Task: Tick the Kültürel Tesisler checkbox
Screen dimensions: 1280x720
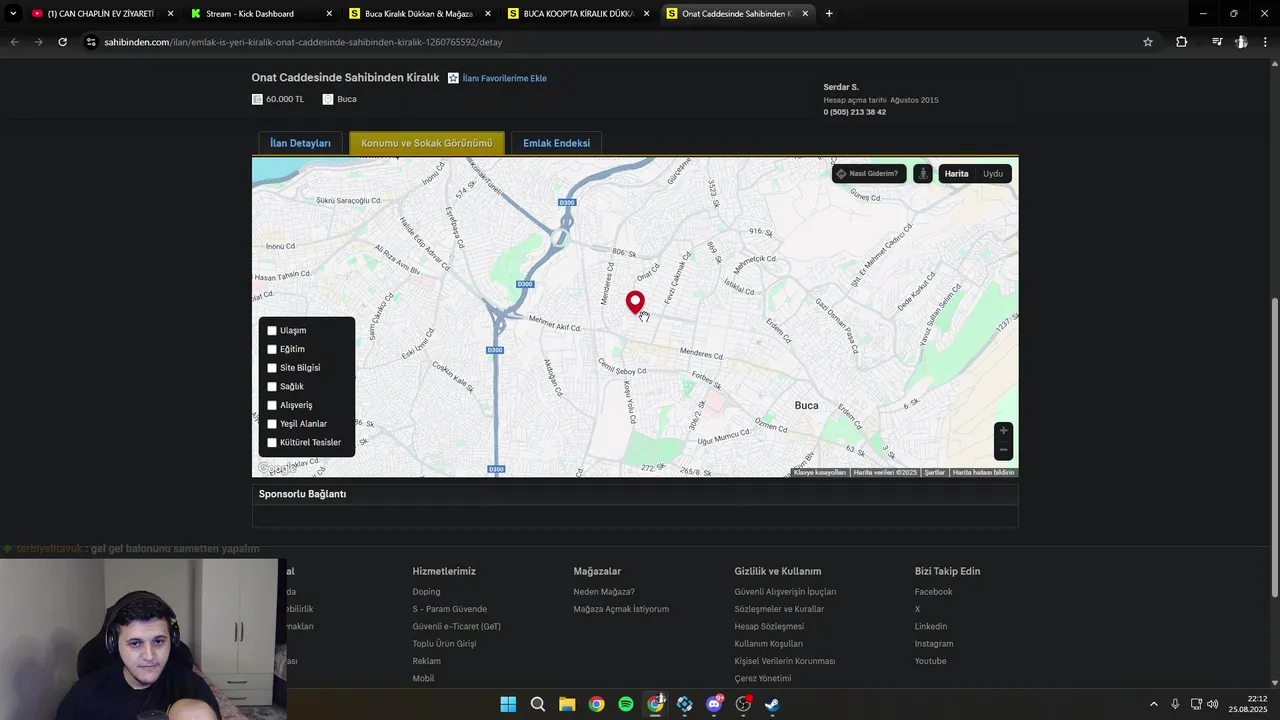Action: [x=272, y=443]
